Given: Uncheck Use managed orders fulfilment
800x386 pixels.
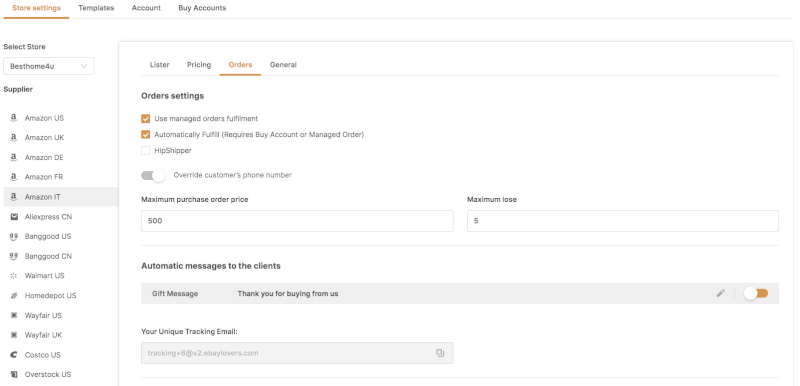Looking at the screenshot, I should tap(145, 119).
